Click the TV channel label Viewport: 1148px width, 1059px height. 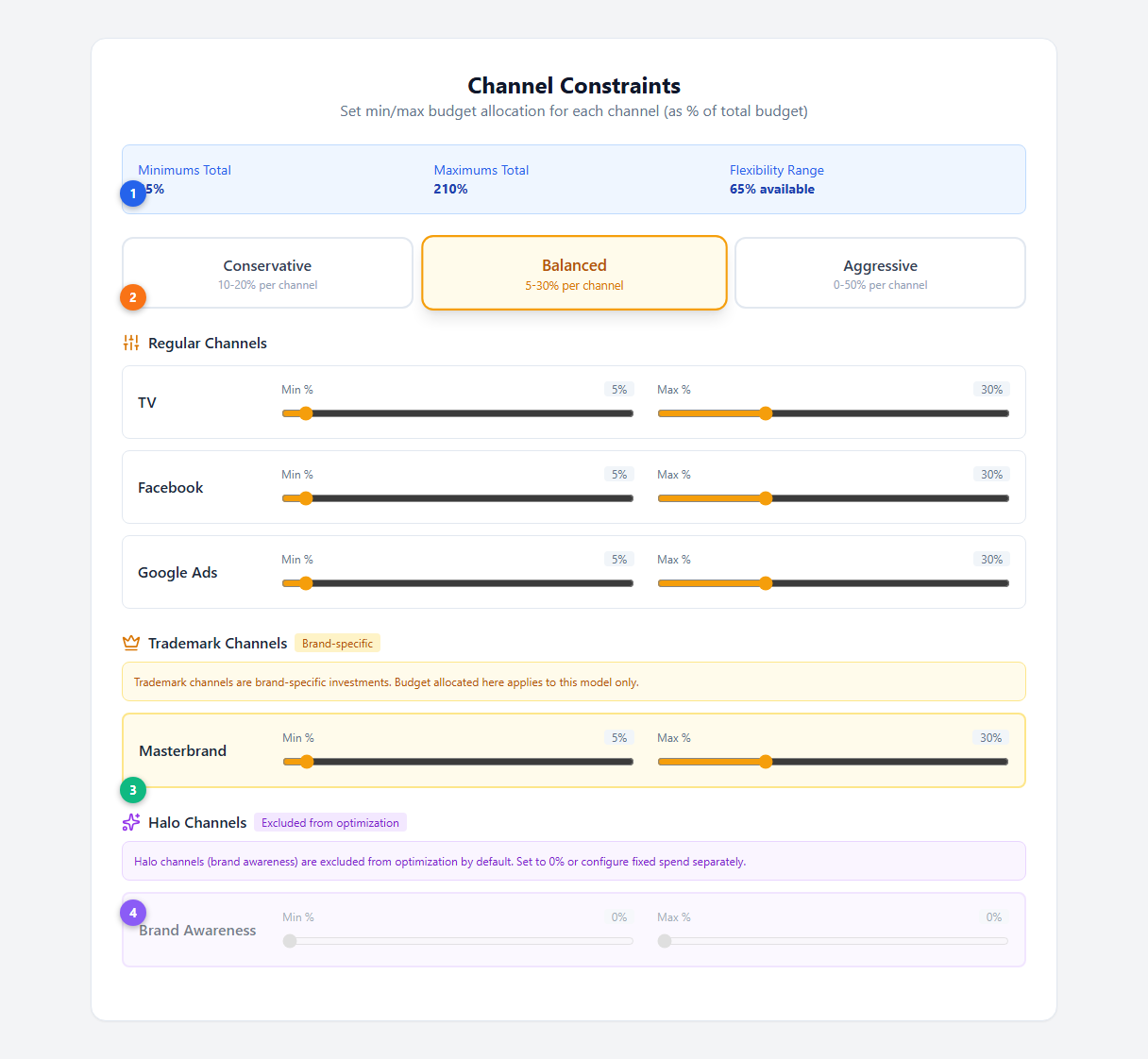(x=147, y=402)
